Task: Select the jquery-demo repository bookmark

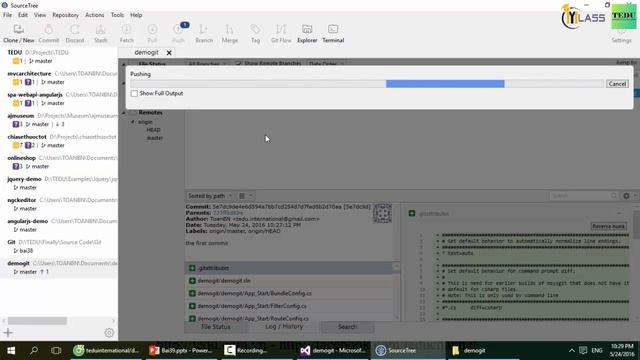Action: click(x=59, y=183)
